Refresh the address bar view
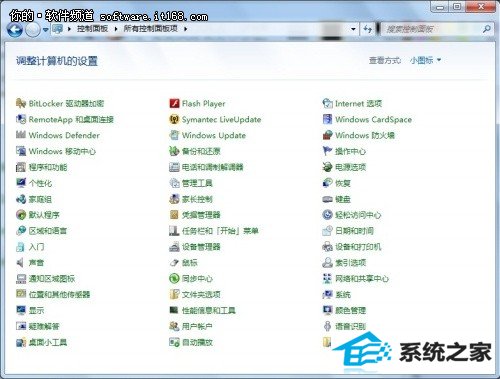The width and height of the screenshot is (500, 379). (x=368, y=29)
